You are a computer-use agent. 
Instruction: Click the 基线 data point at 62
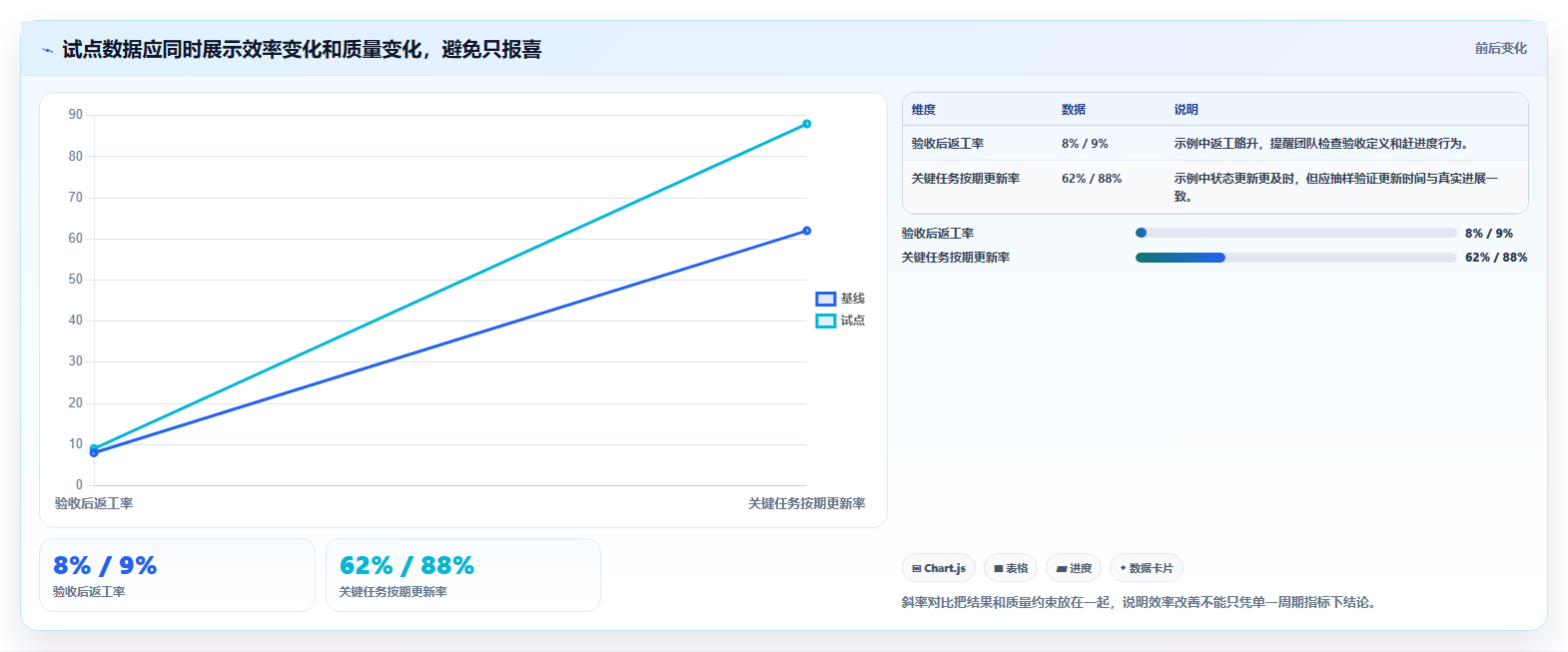(x=807, y=231)
